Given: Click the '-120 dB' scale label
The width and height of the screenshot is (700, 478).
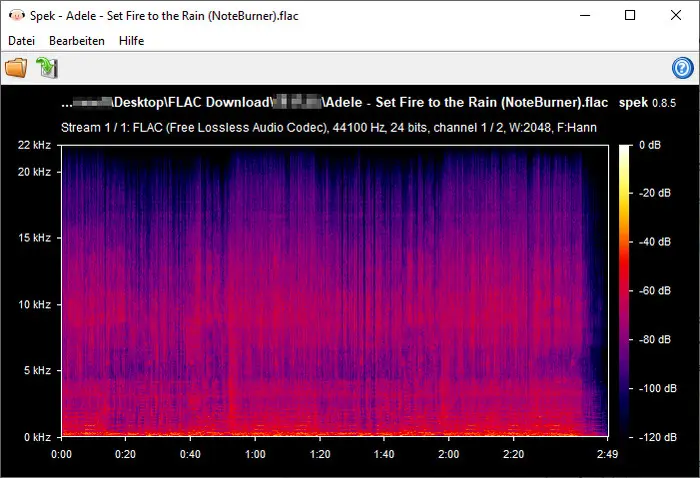Looking at the screenshot, I should coord(657,437).
